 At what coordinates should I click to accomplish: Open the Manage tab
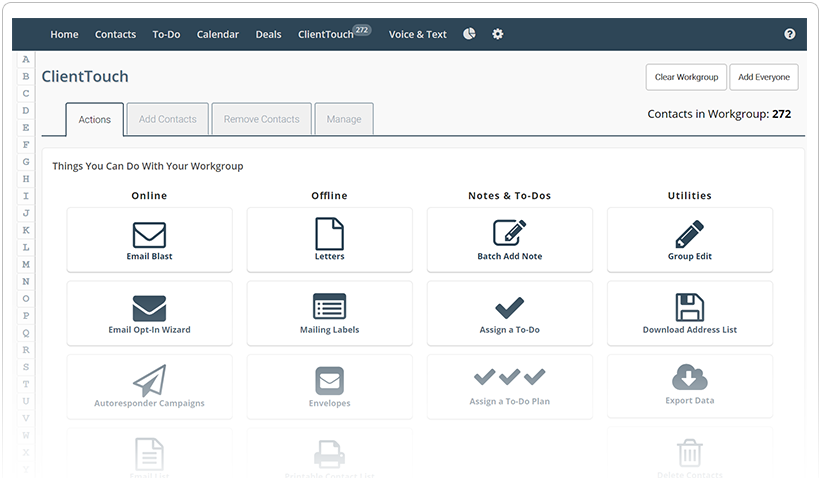344,119
